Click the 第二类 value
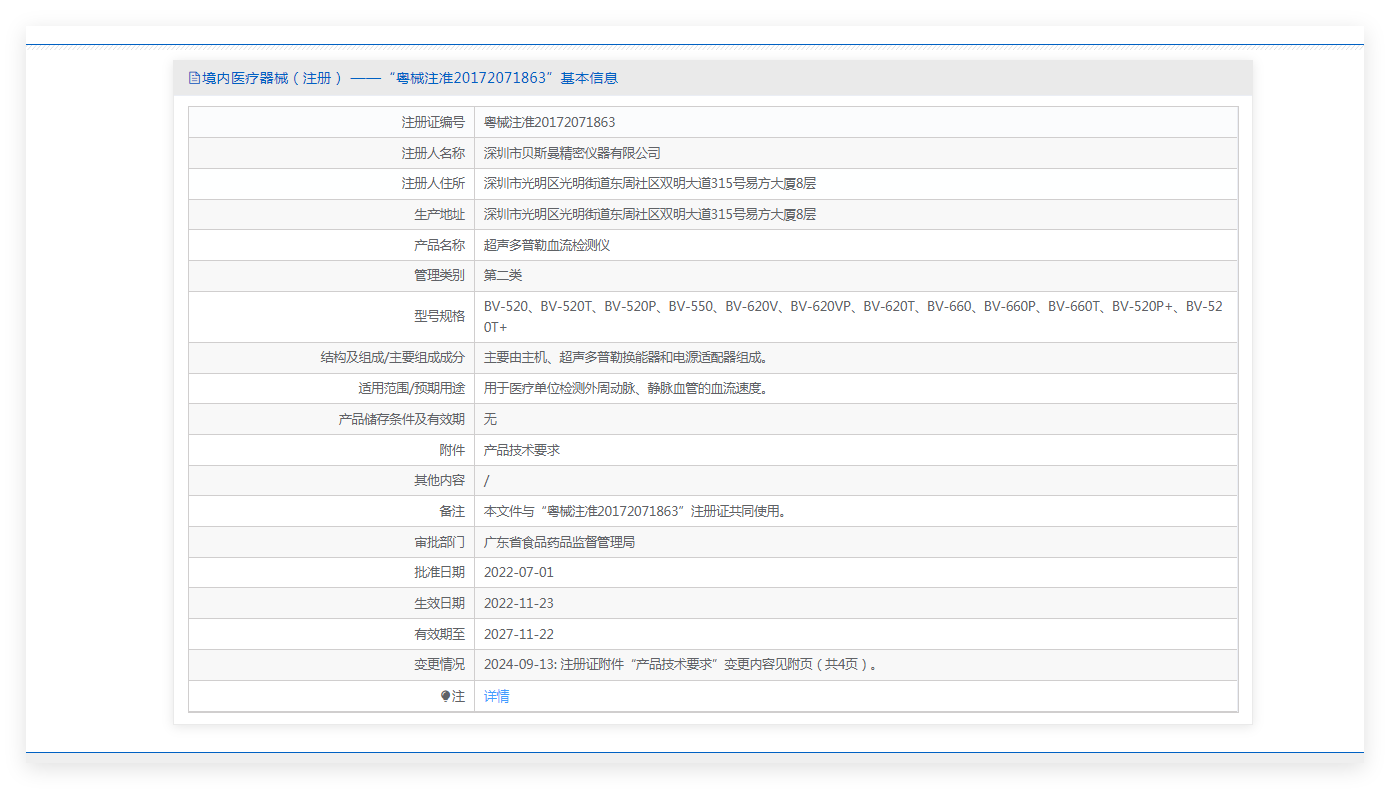This screenshot has height=789, width=1390. pyautogui.click(x=503, y=275)
